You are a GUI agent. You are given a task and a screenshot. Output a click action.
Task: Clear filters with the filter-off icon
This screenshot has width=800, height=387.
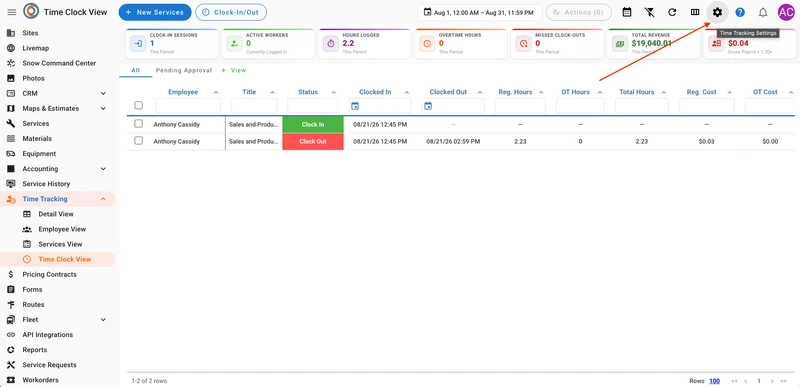point(649,12)
